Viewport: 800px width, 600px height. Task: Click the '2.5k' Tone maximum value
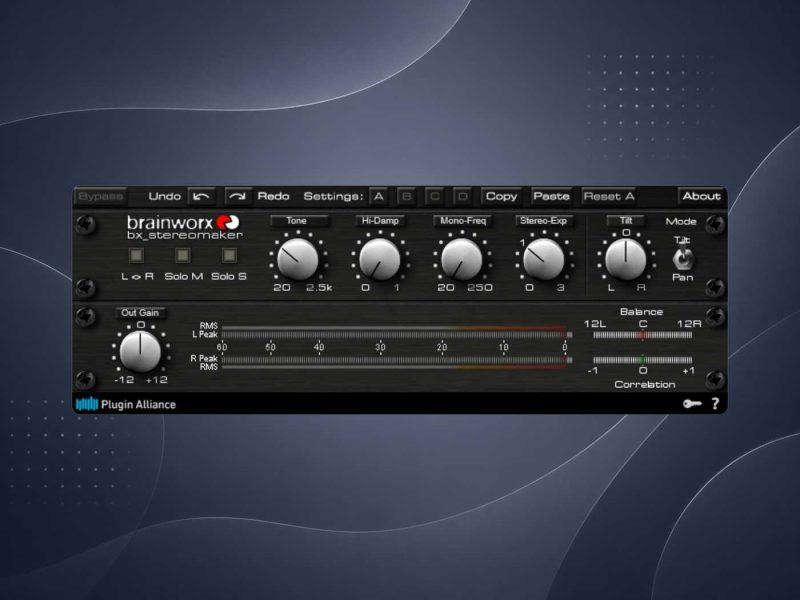pos(319,288)
